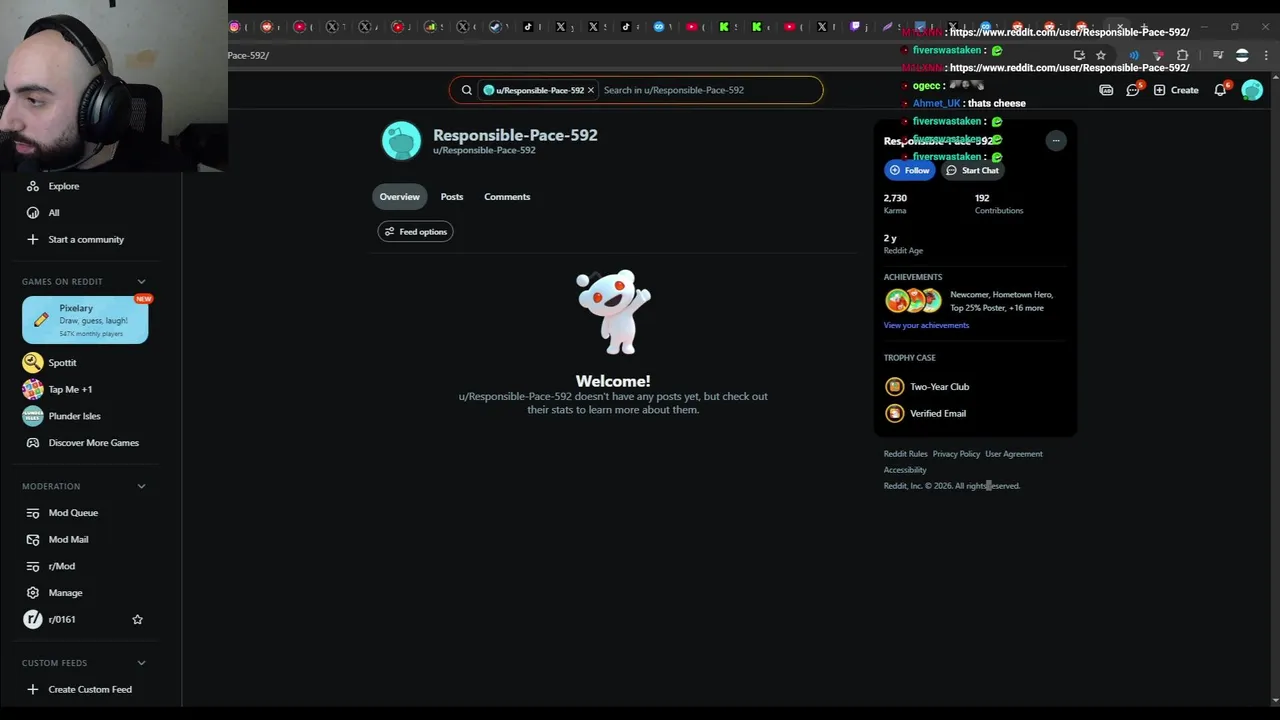Switch to the Posts tab

(x=452, y=197)
